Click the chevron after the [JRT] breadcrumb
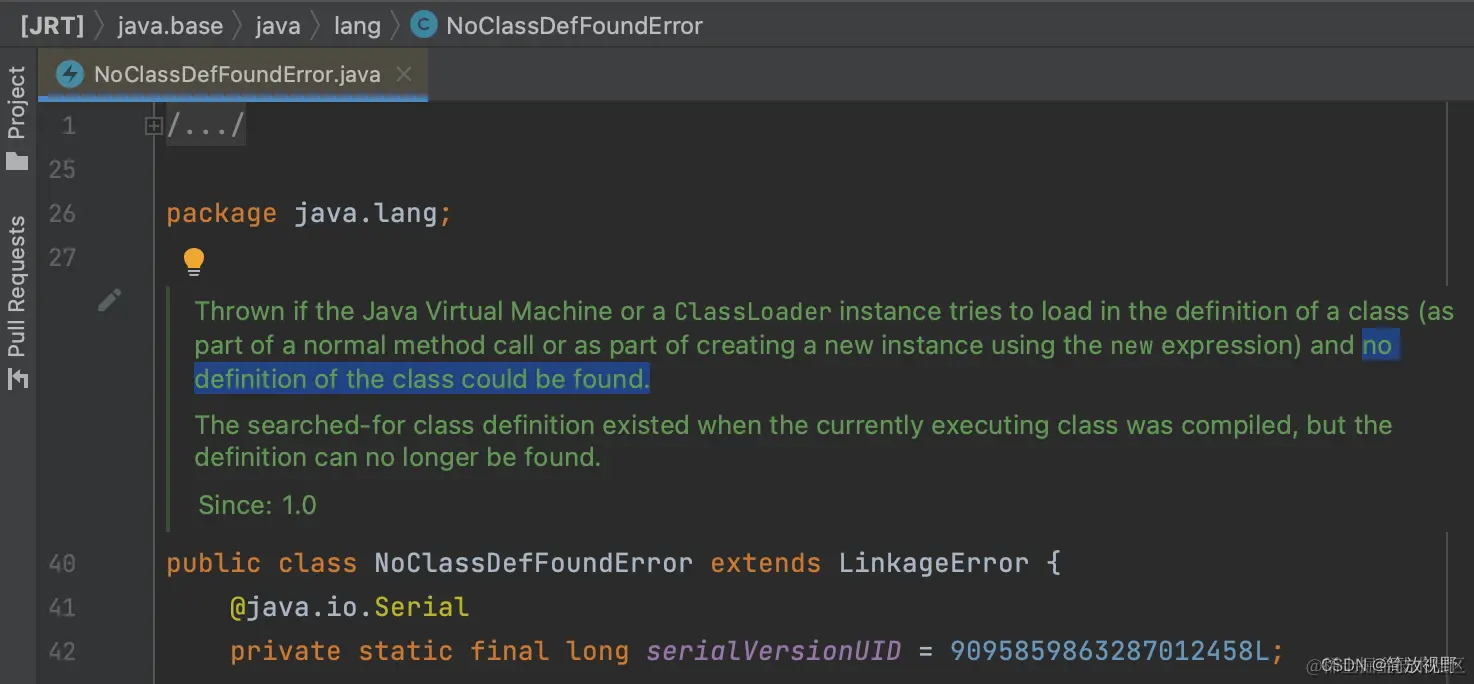The height and width of the screenshot is (684, 1474). click(98, 24)
